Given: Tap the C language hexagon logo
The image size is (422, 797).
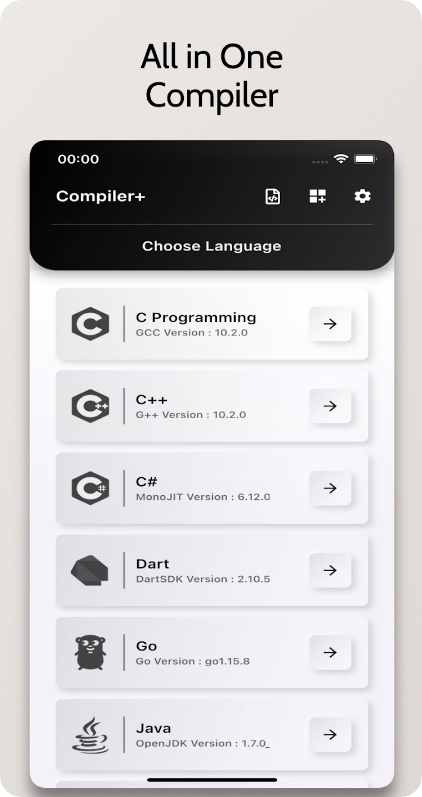Looking at the screenshot, I should click(x=90, y=324).
